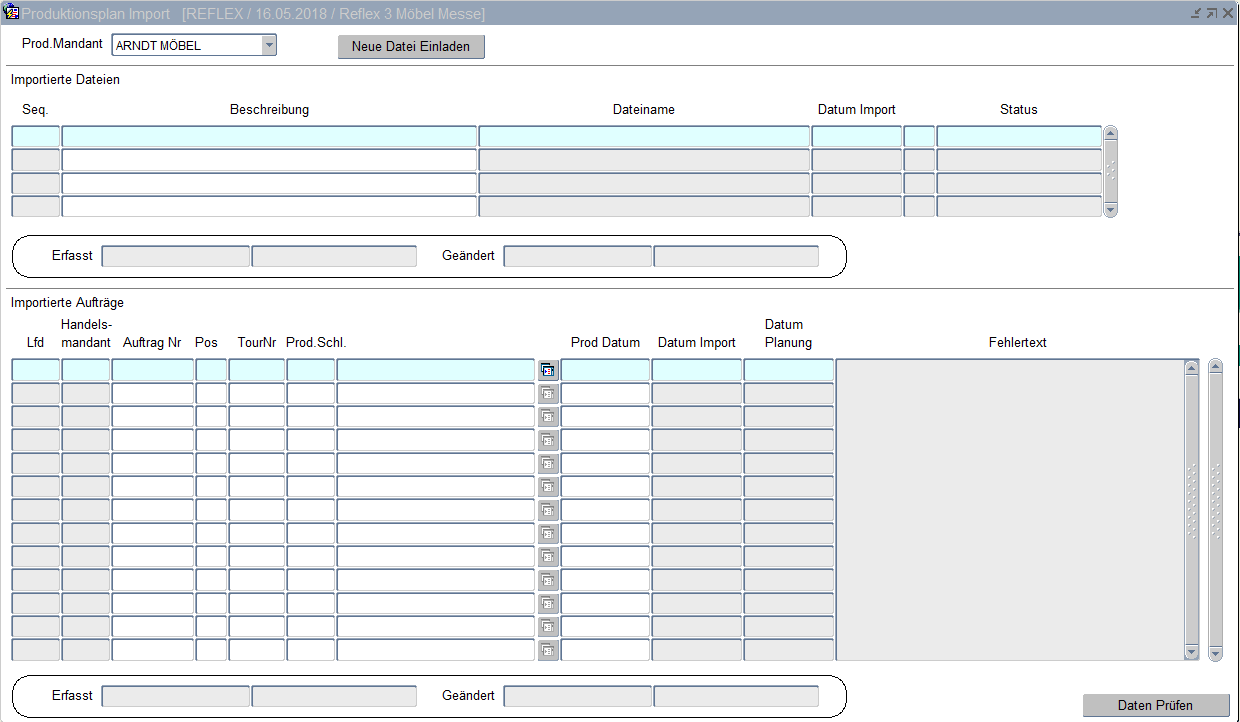Click the first row Status field
Viewport: 1240px width, 722px height.
[x=1018, y=137]
